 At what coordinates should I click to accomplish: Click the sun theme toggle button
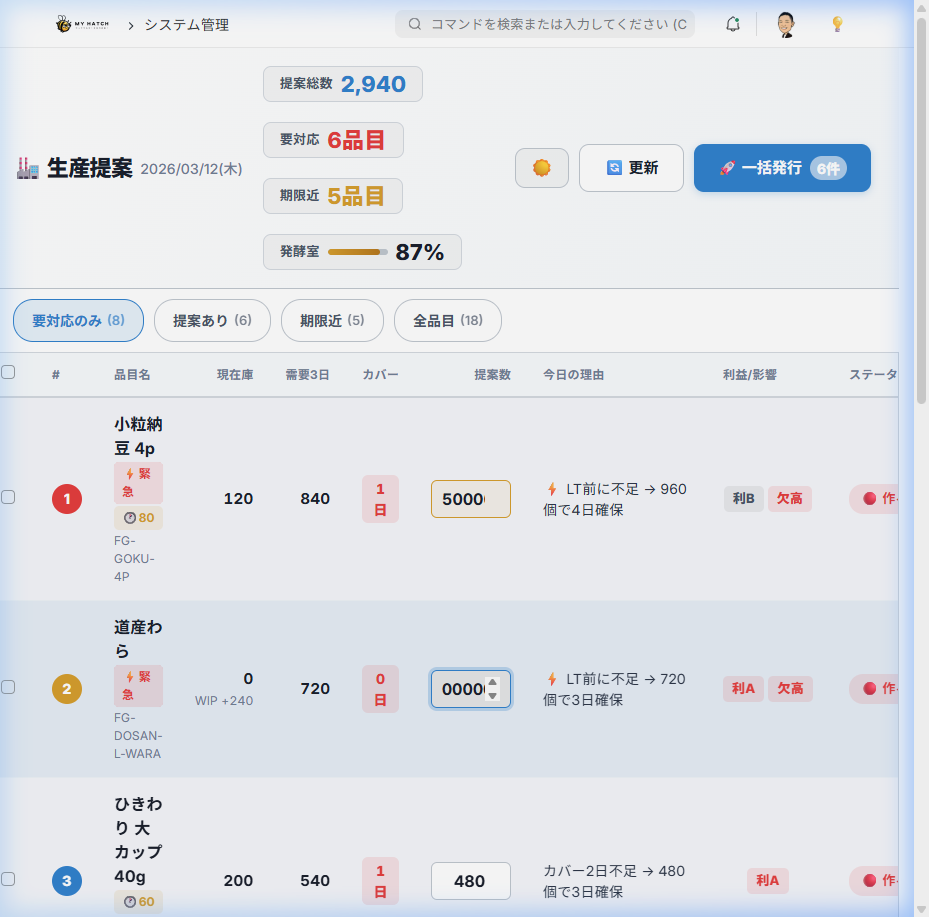(x=542, y=168)
